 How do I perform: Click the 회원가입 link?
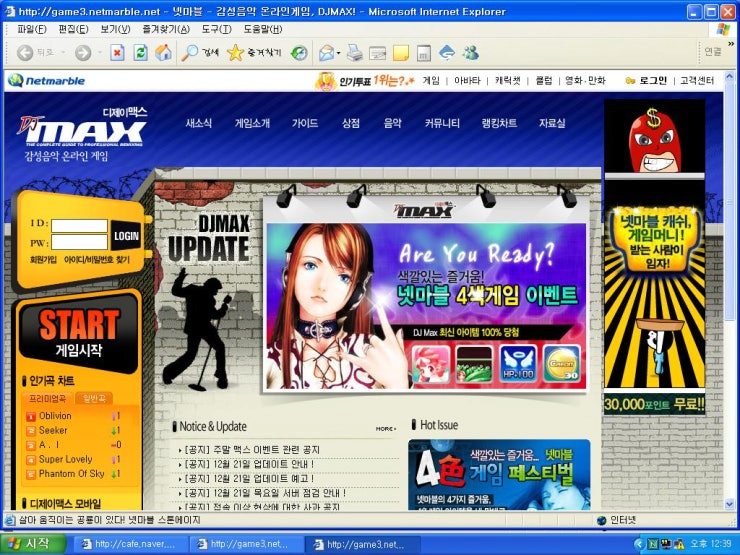tap(43, 260)
